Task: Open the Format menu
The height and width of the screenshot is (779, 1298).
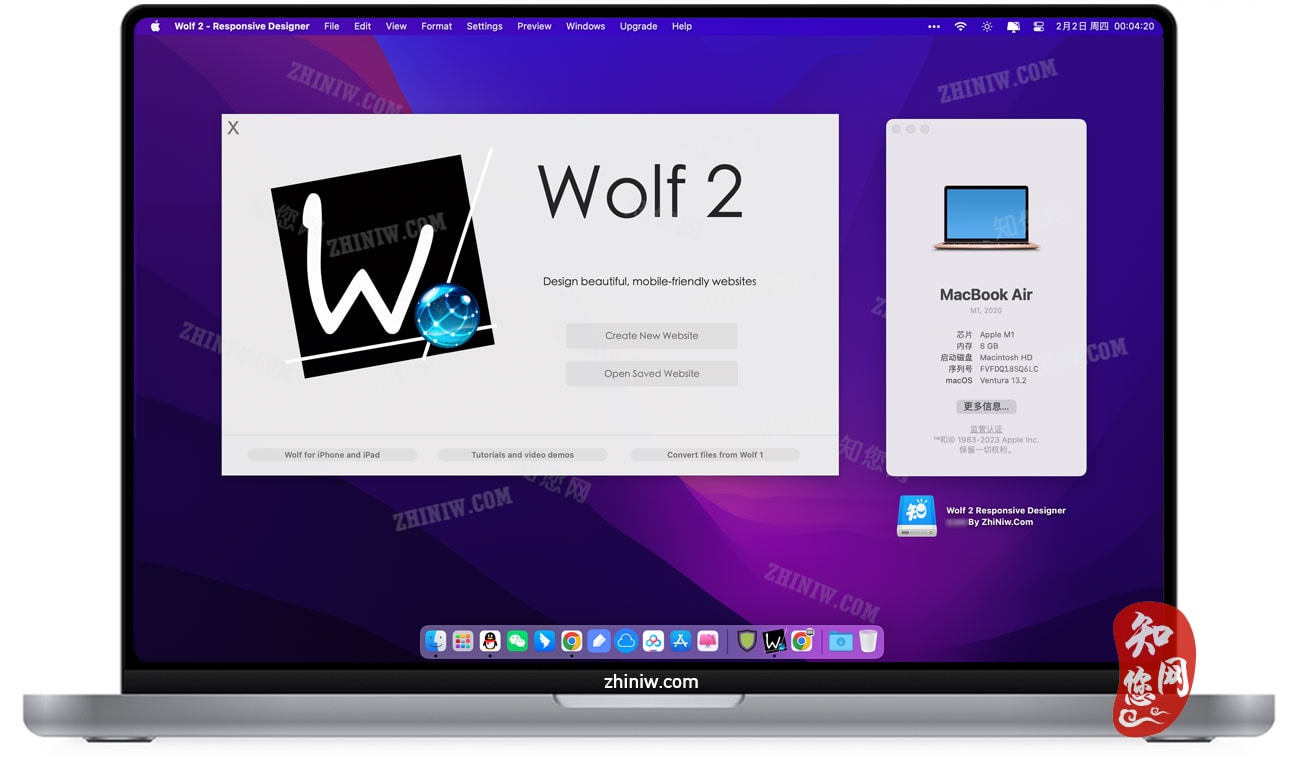Action: pos(436,26)
